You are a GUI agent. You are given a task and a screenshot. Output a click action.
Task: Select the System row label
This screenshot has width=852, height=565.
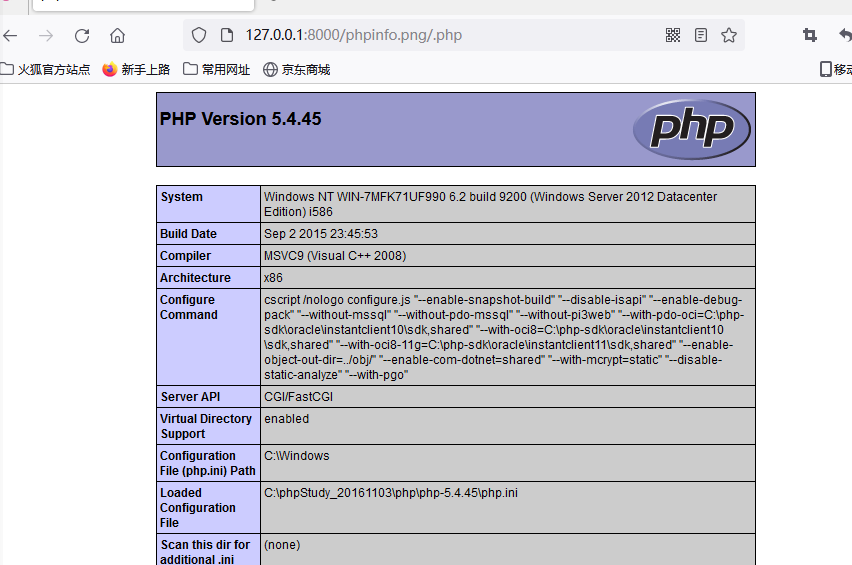point(181,197)
